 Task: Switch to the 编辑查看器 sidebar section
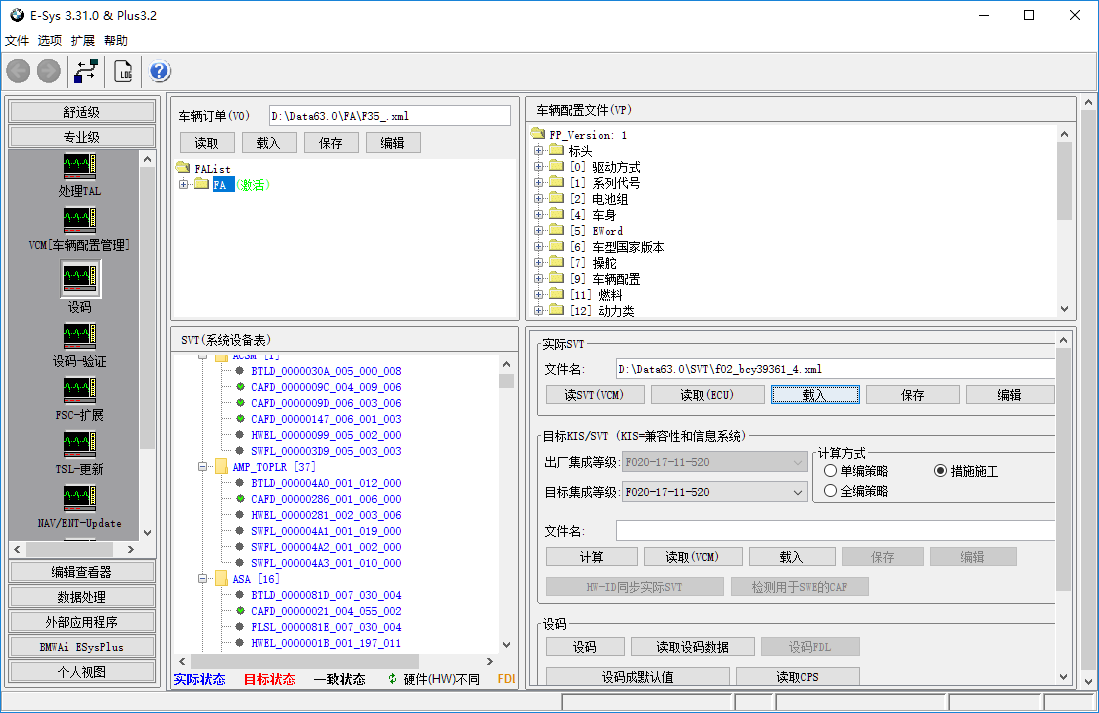[x=82, y=572]
